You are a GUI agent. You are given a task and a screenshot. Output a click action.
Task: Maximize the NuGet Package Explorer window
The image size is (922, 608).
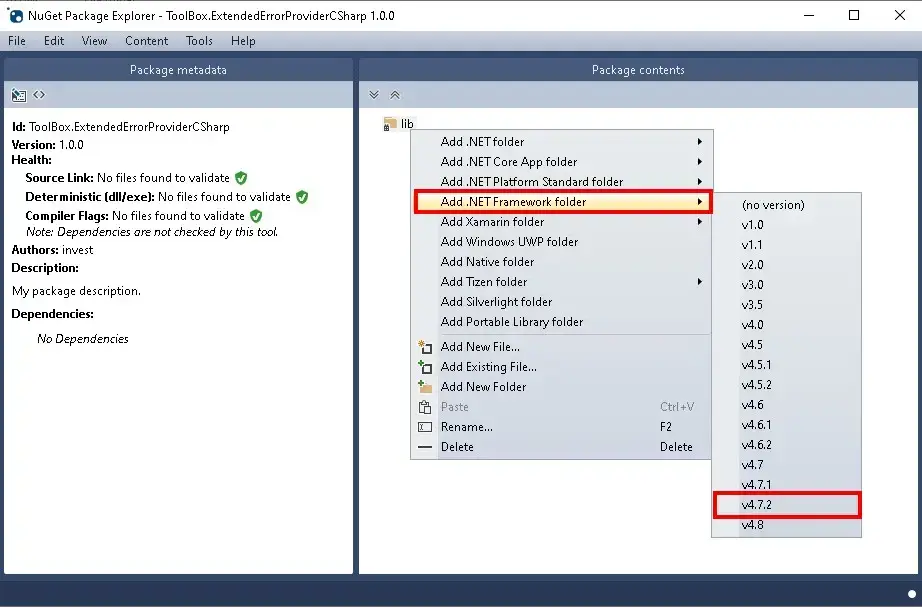click(x=854, y=15)
